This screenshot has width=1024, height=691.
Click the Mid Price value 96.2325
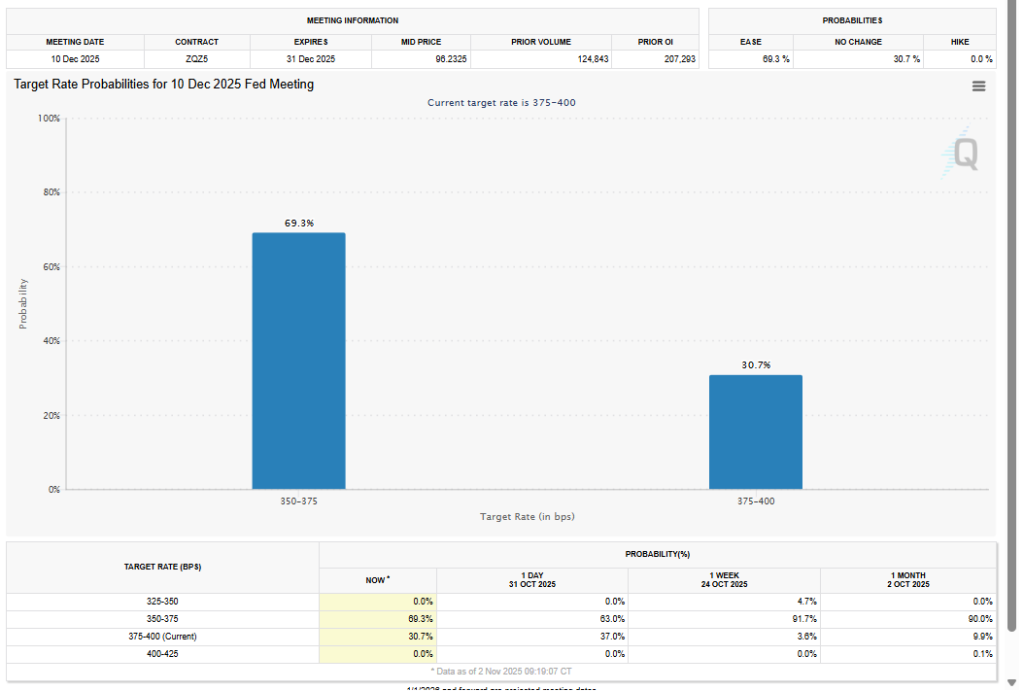tap(420, 59)
